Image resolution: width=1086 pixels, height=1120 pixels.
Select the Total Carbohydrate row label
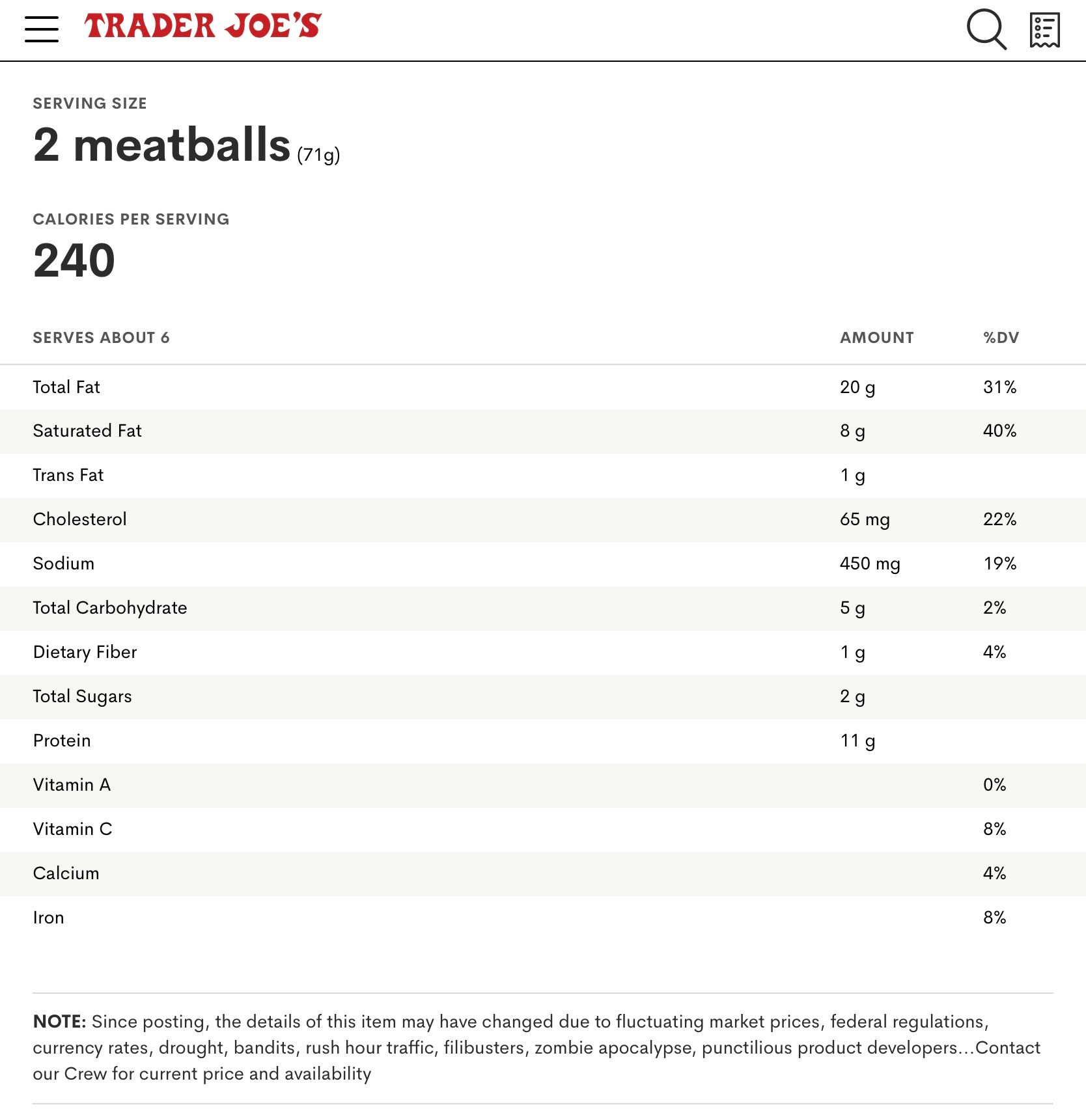[110, 608]
